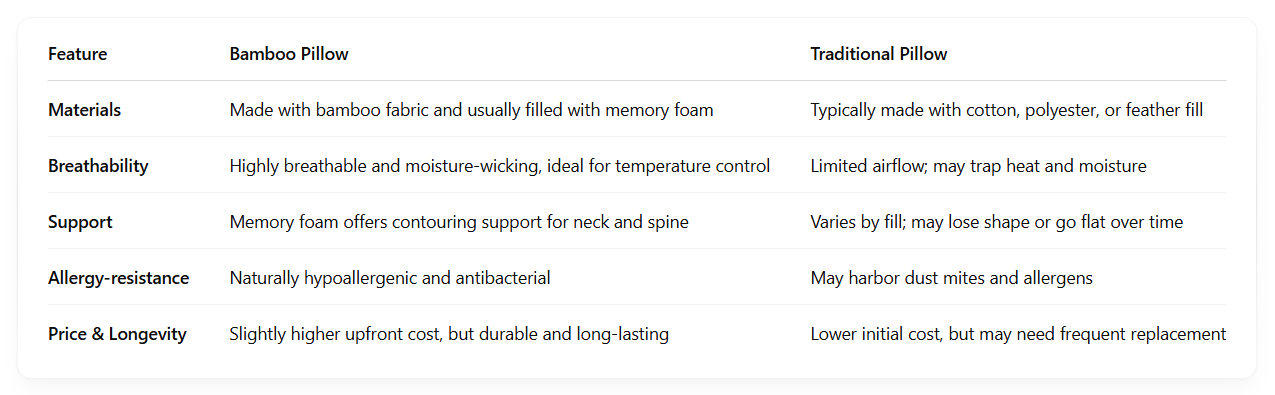
Task: Click the contouring support for neck cell
Action: pyautogui.click(x=459, y=222)
